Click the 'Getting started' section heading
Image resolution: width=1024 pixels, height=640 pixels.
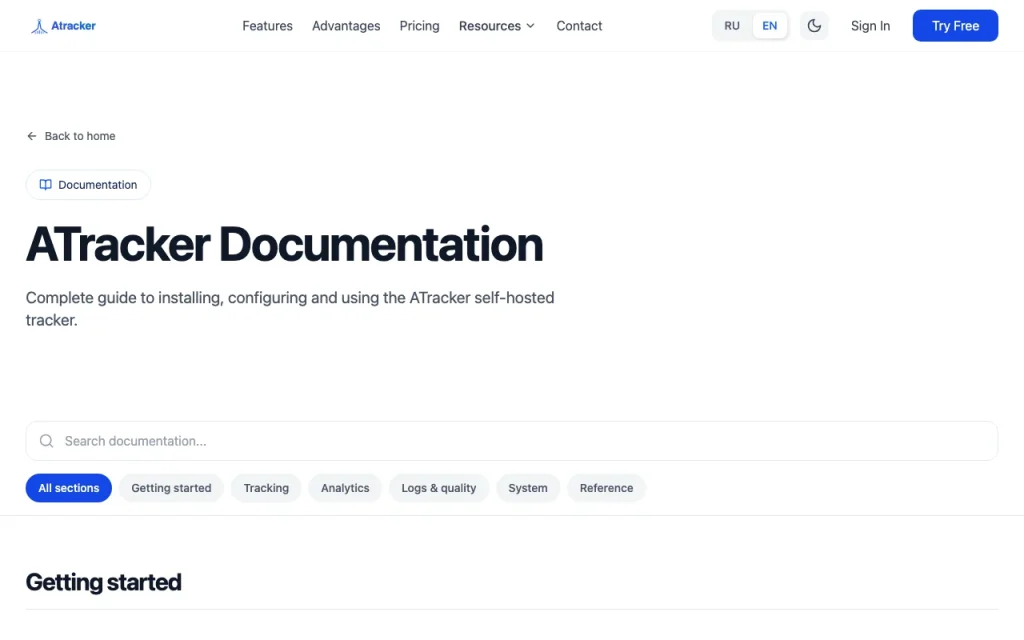tap(103, 582)
